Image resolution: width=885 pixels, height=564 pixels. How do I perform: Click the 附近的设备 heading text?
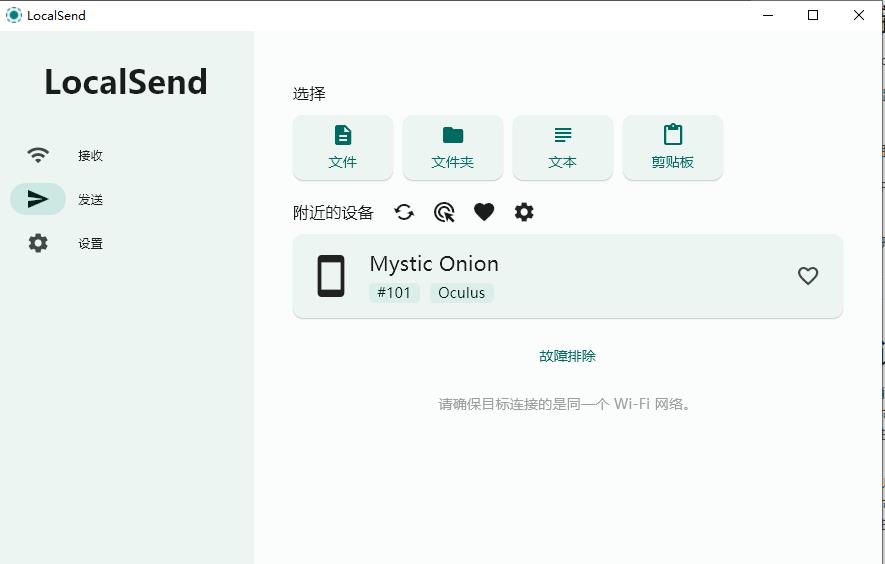[x=333, y=213]
